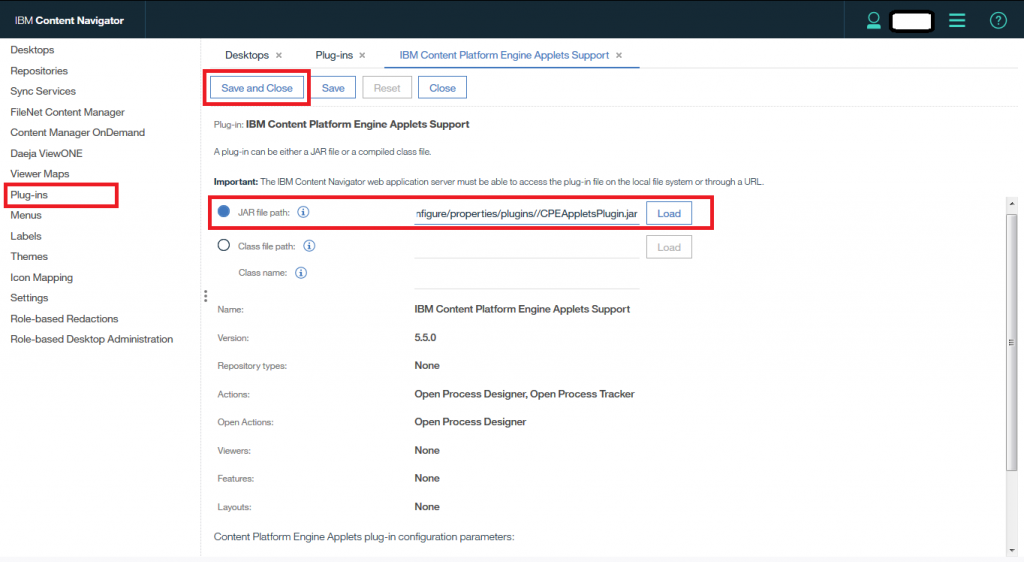Open Icon Mapping in the sidebar

tap(41, 277)
